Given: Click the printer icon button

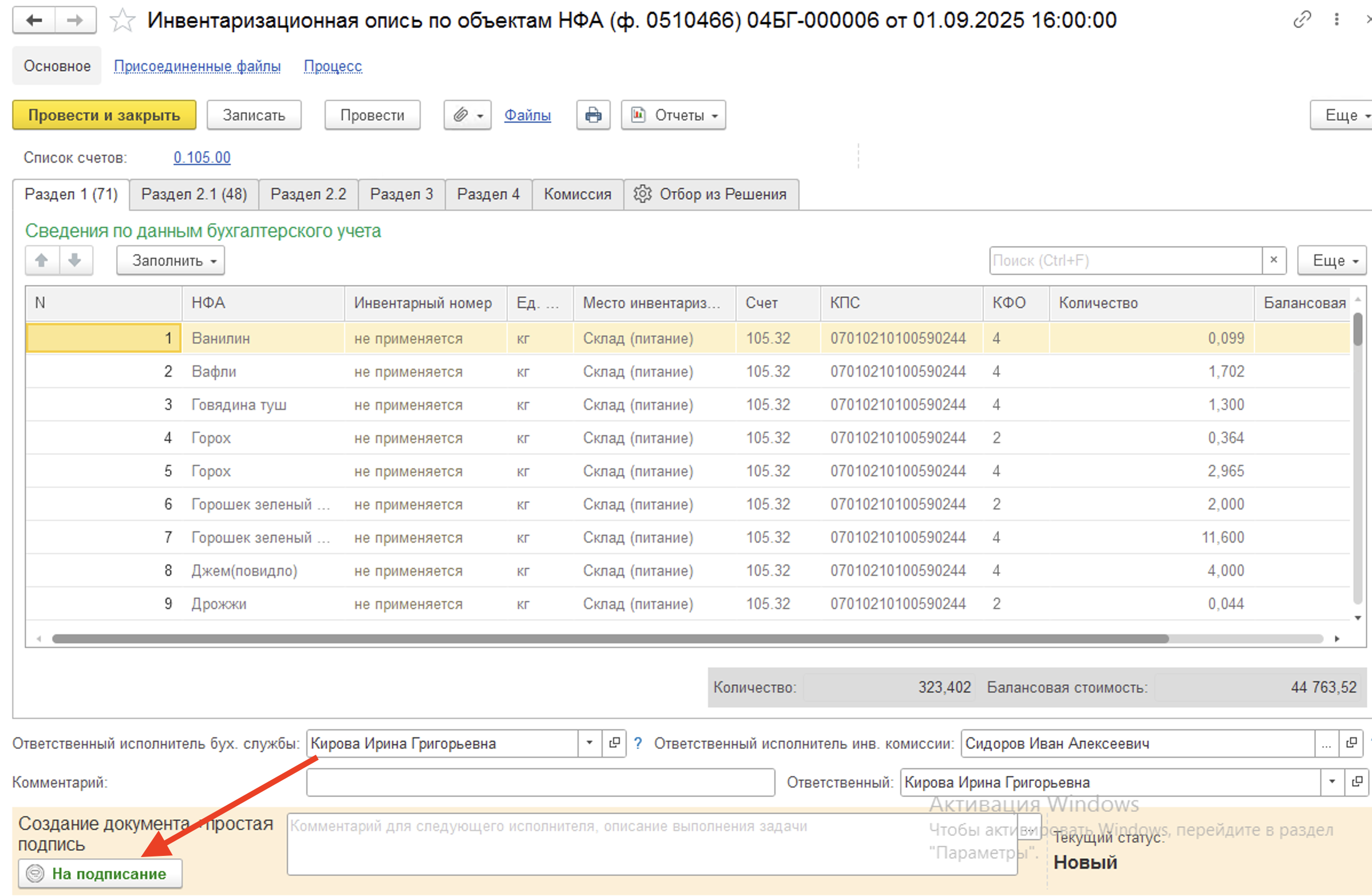Looking at the screenshot, I should tap(592, 115).
